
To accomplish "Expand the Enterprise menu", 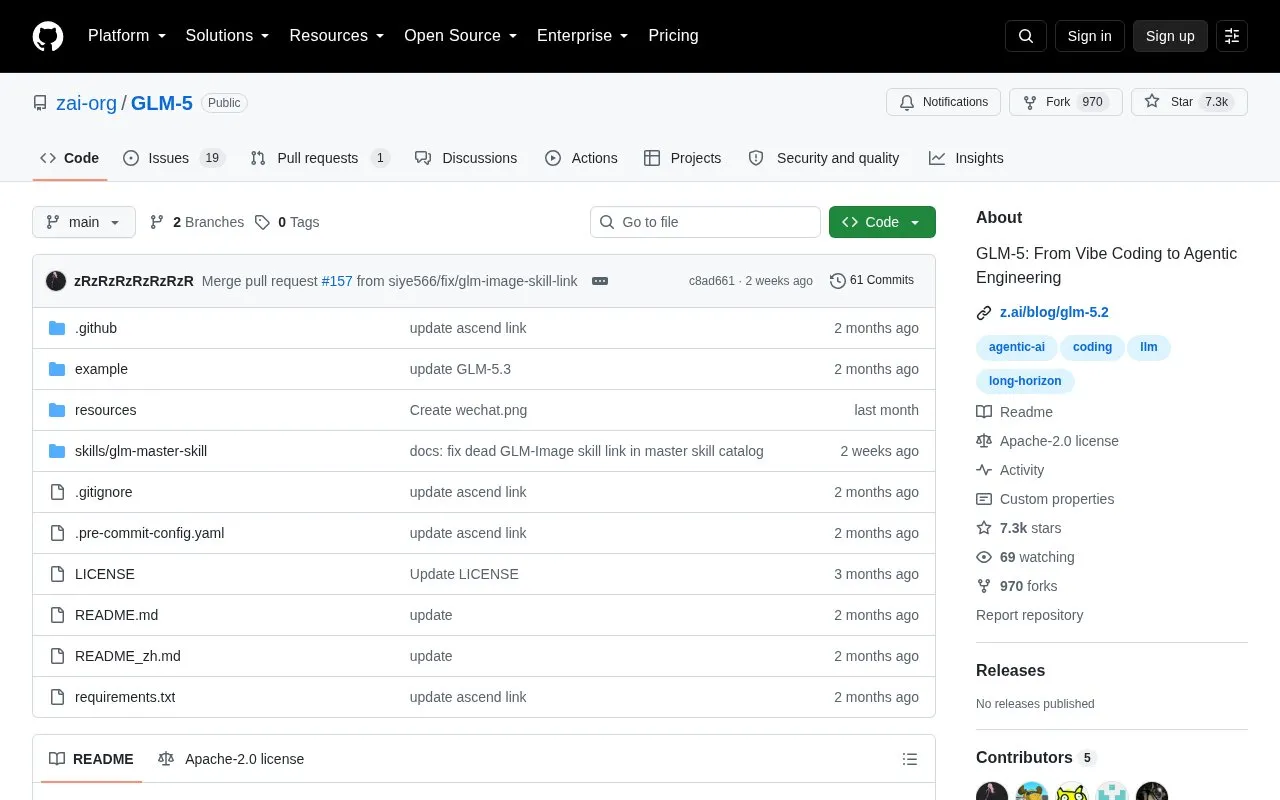I will [583, 36].
